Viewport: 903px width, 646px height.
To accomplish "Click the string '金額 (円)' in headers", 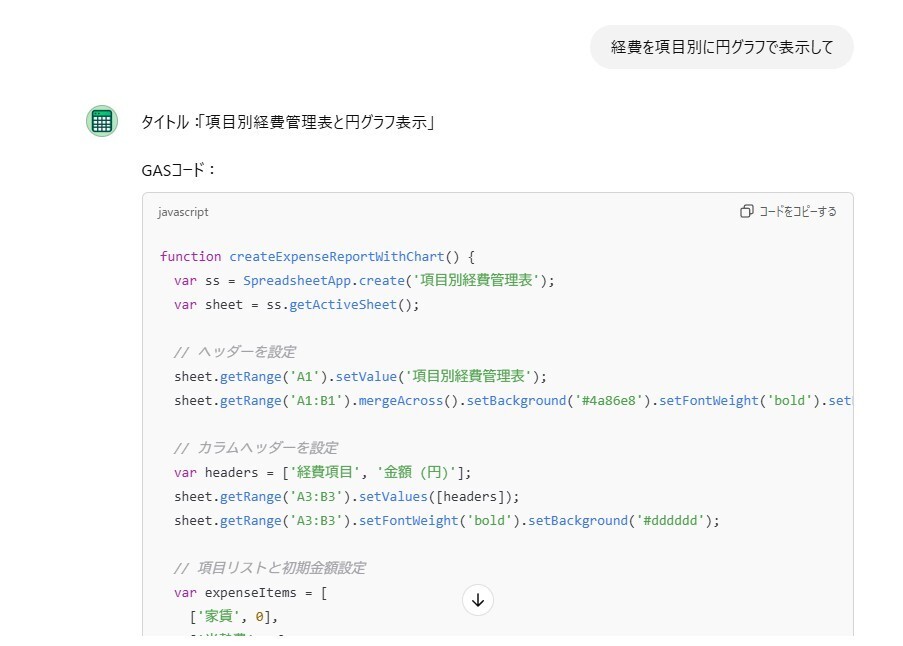I will coord(416,473).
